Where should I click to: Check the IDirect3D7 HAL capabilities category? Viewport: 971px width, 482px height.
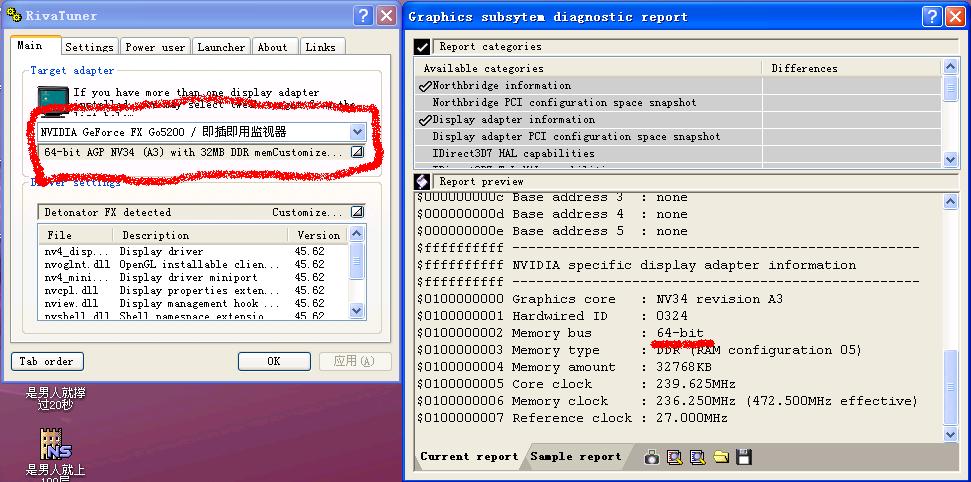(513, 154)
